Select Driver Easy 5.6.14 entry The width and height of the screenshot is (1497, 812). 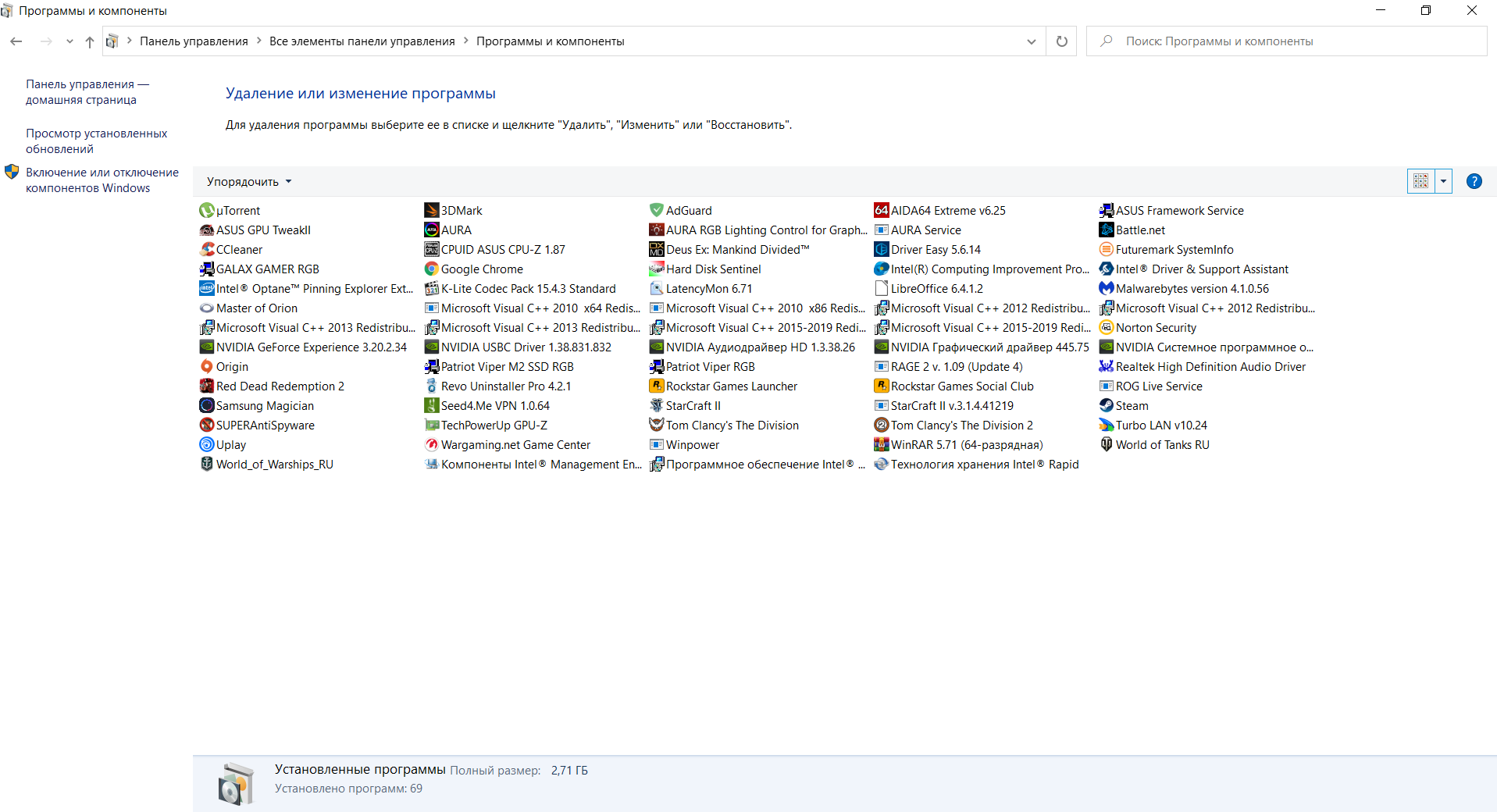coord(928,250)
